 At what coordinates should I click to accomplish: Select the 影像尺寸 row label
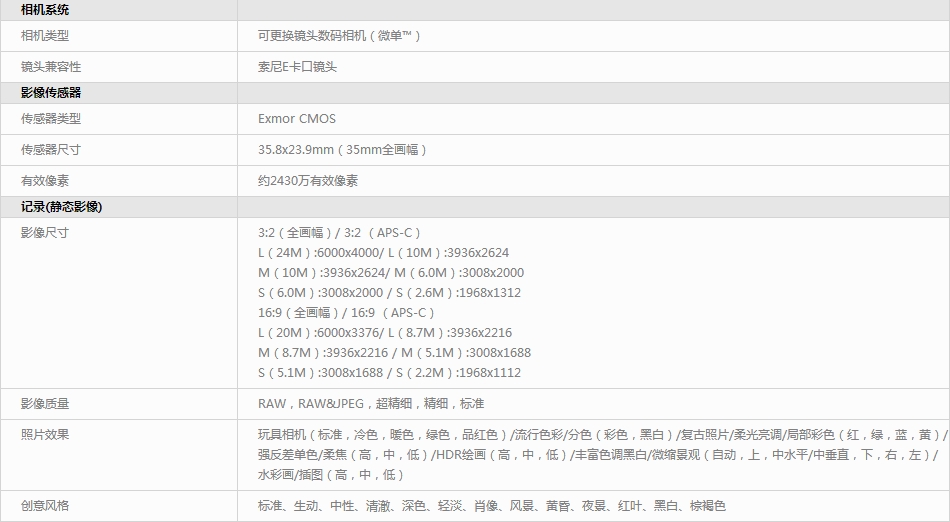click(45, 233)
